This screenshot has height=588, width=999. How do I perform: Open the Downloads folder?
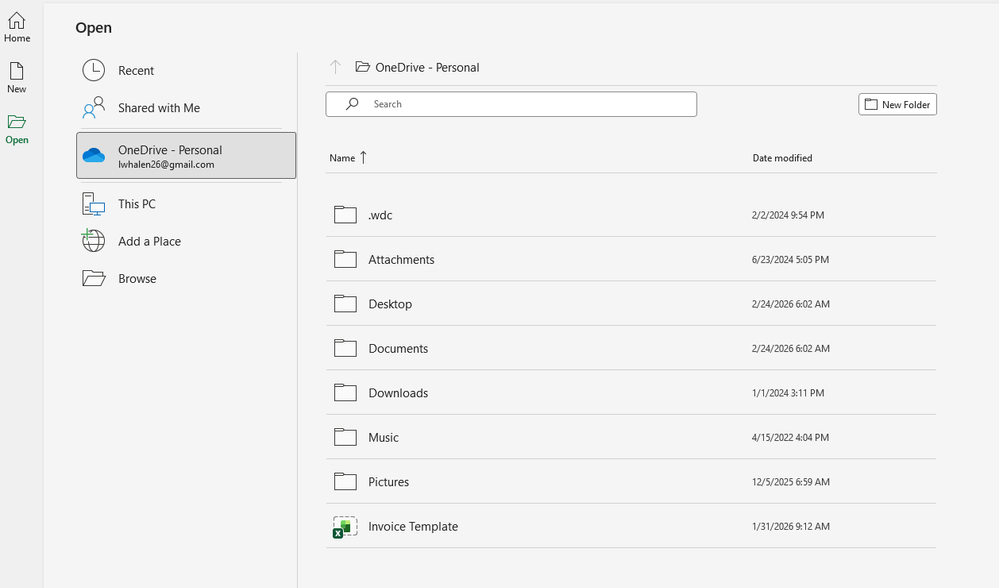pyautogui.click(x=398, y=393)
